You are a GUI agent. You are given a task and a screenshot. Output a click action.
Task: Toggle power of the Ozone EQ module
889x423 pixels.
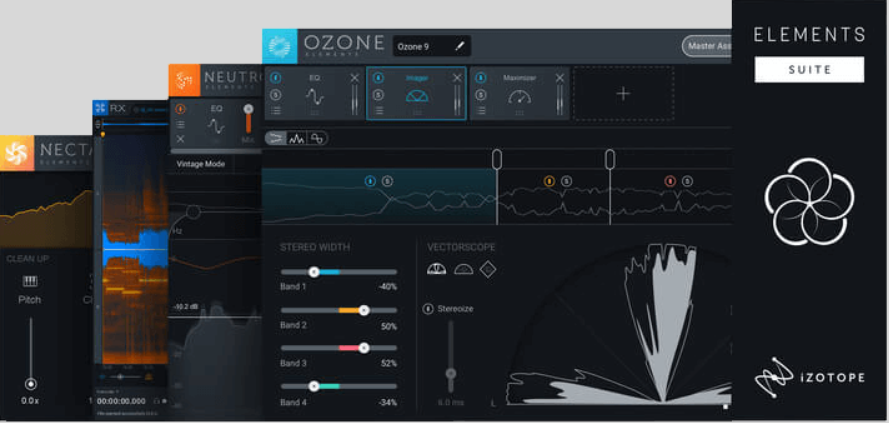(276, 78)
